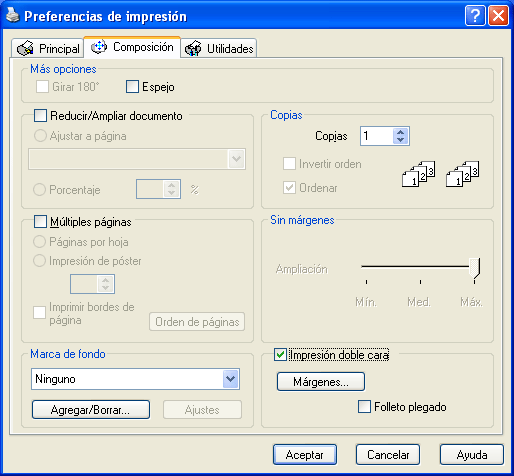Switch to the Principal tab

(x=48, y=48)
